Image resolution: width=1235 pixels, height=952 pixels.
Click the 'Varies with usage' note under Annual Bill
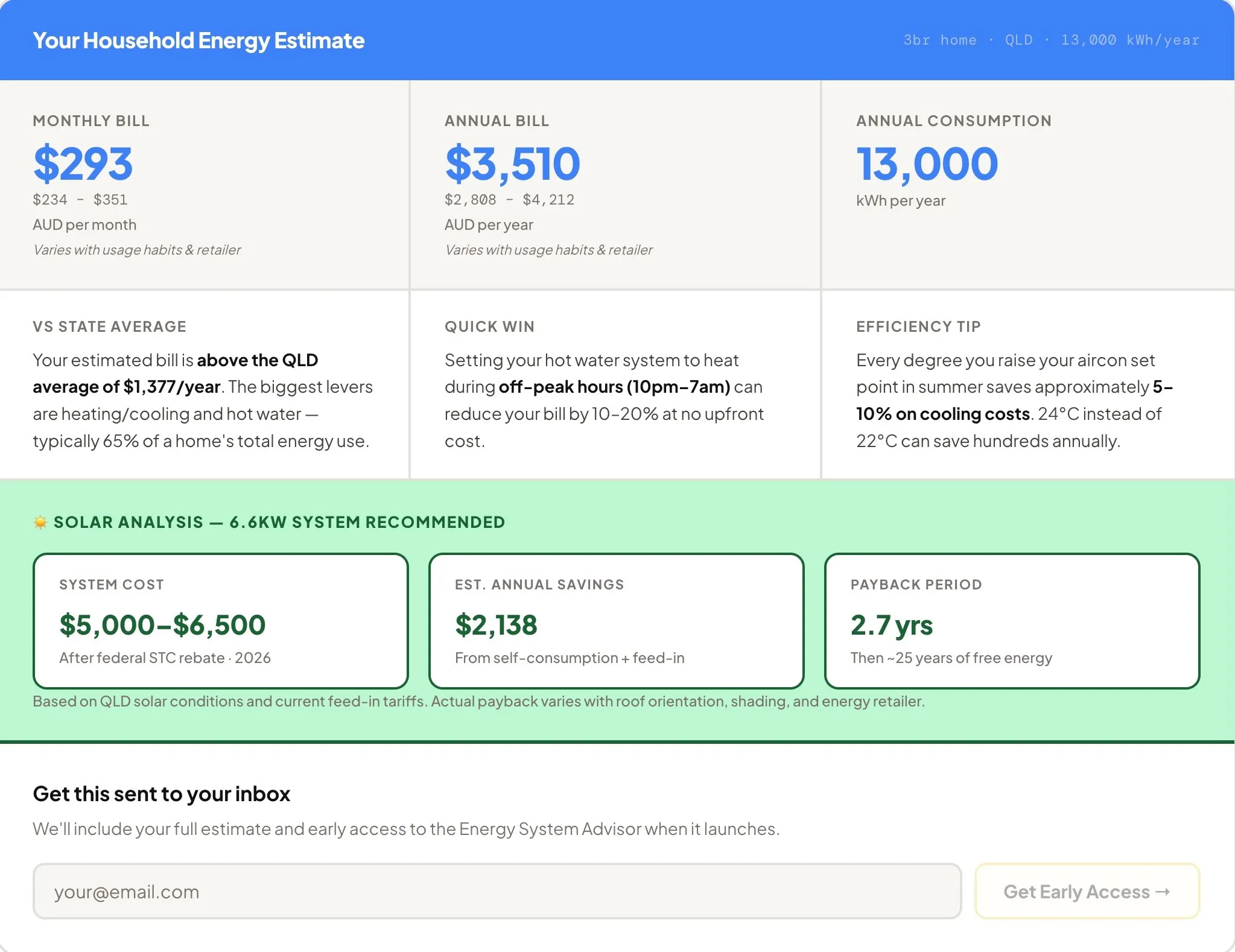tap(548, 250)
